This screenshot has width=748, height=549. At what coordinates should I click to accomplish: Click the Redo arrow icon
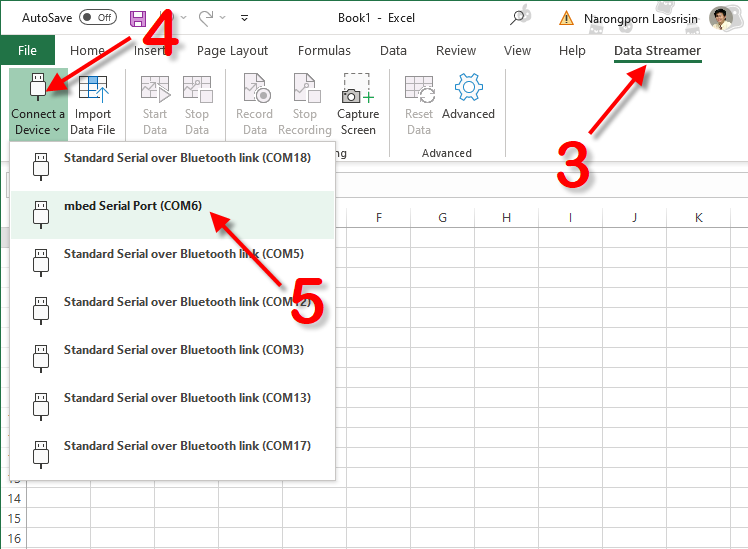[x=206, y=18]
